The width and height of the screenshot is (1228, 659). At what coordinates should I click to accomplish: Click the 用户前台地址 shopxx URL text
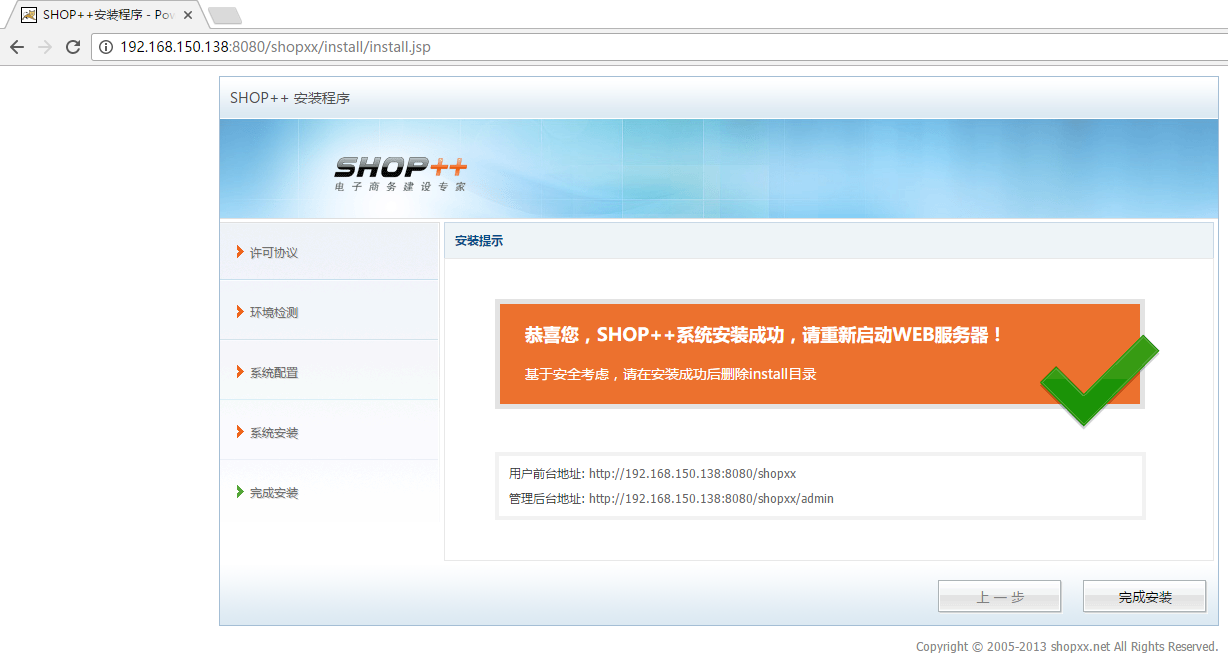coord(692,474)
